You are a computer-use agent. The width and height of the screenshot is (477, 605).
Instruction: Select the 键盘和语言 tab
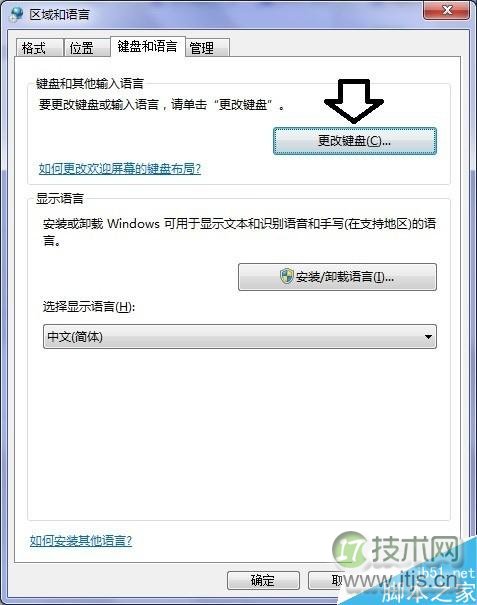[x=147, y=47]
